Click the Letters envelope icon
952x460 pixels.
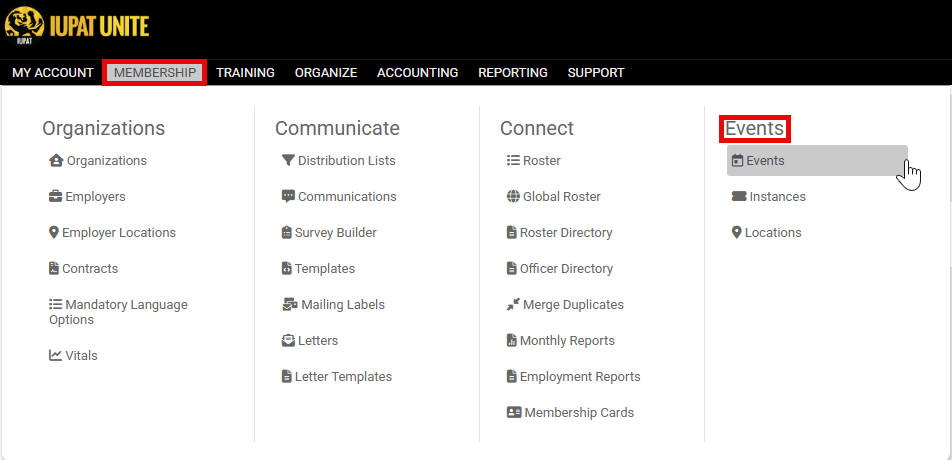click(x=288, y=340)
